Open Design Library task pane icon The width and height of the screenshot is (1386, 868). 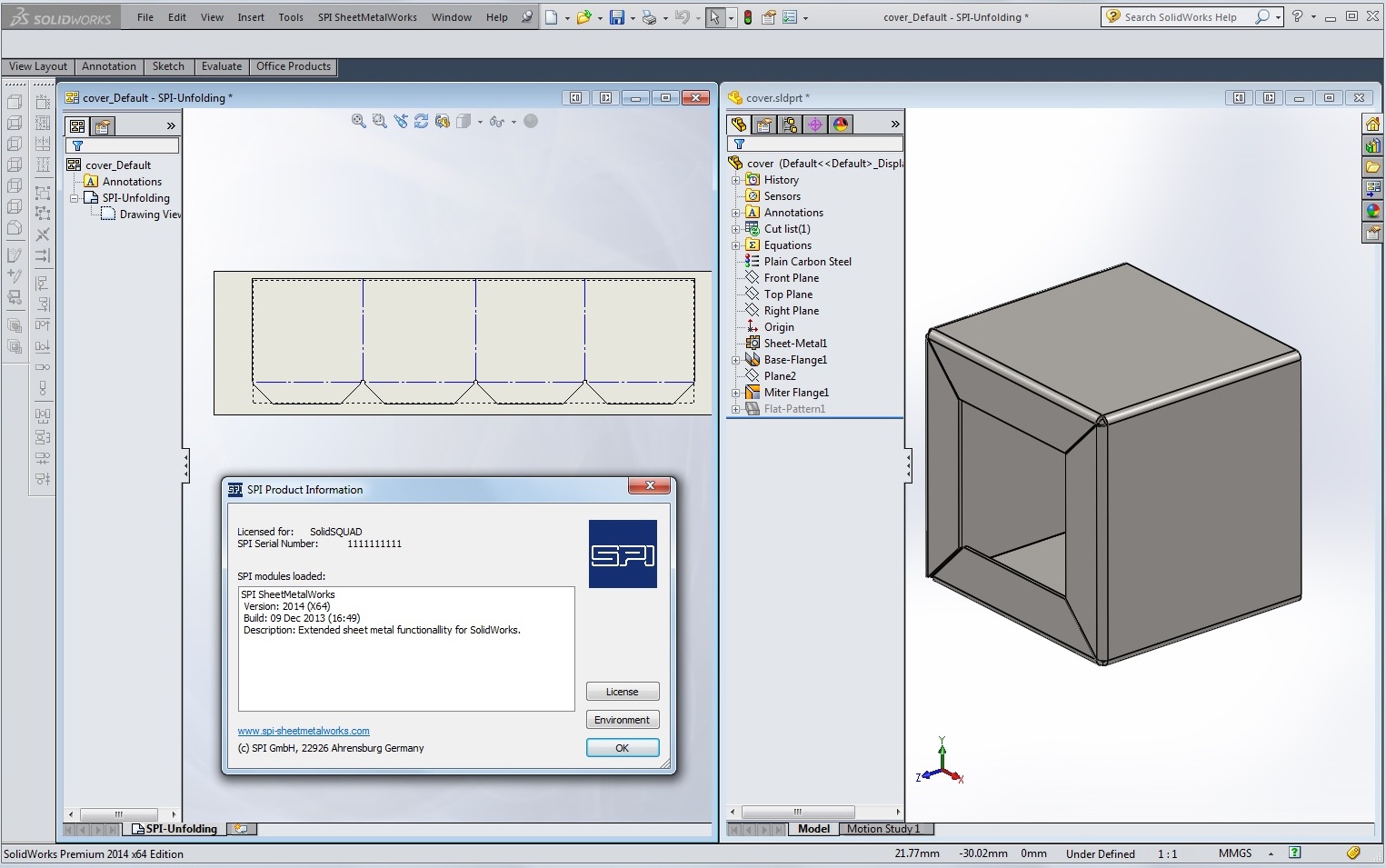[1372, 145]
